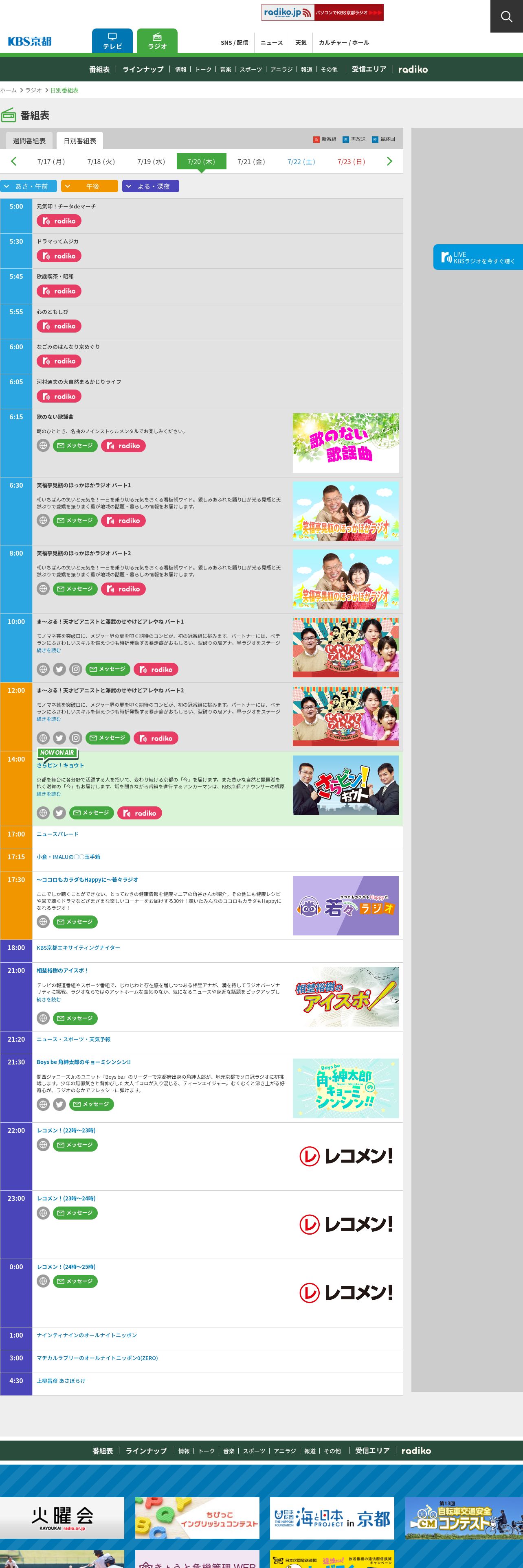
Task: Open Twitter icon for 角紳太郎のキョーミシンシン
Action: click(59, 1104)
